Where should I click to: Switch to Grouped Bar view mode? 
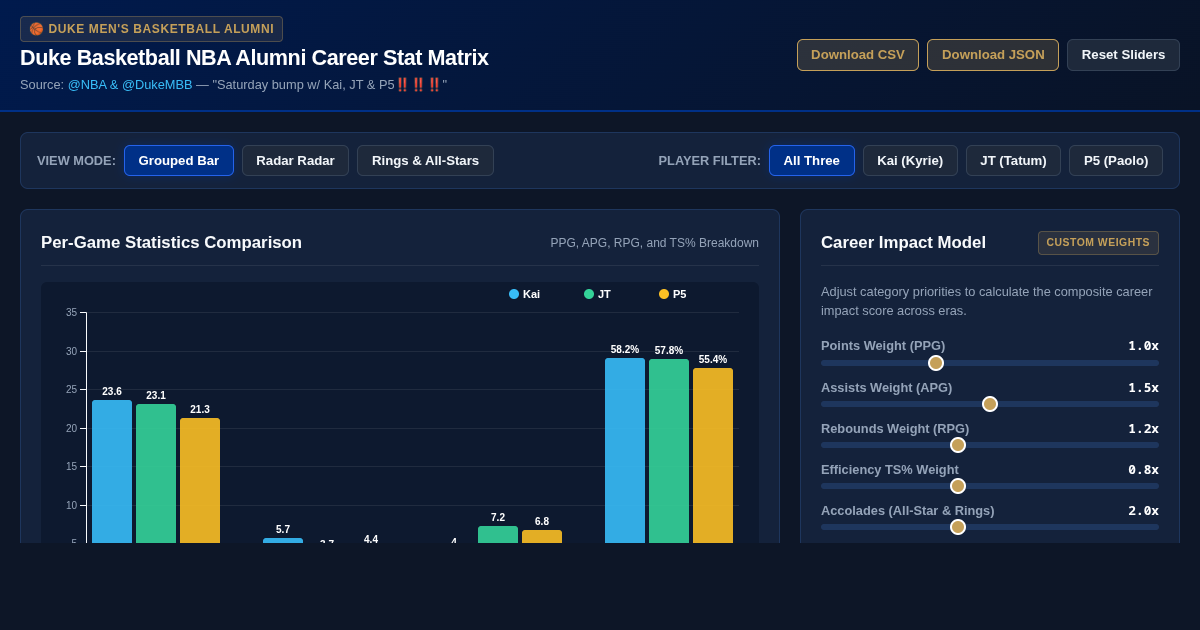[x=179, y=161]
